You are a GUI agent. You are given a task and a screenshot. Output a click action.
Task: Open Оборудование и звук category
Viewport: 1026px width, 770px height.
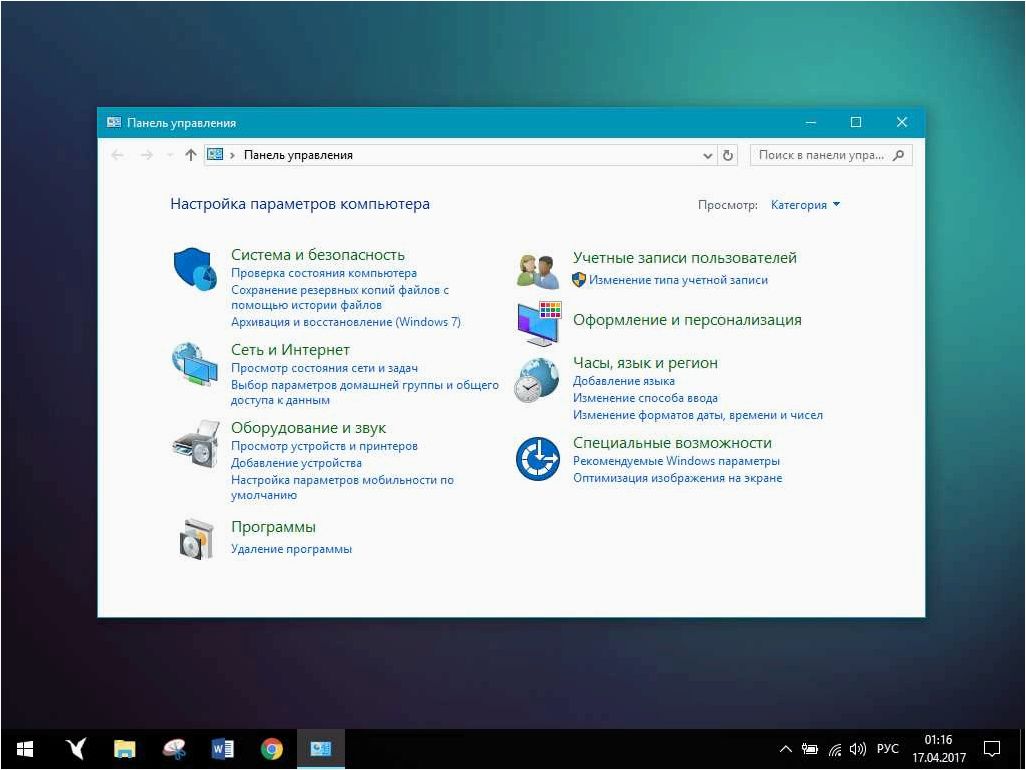308,428
